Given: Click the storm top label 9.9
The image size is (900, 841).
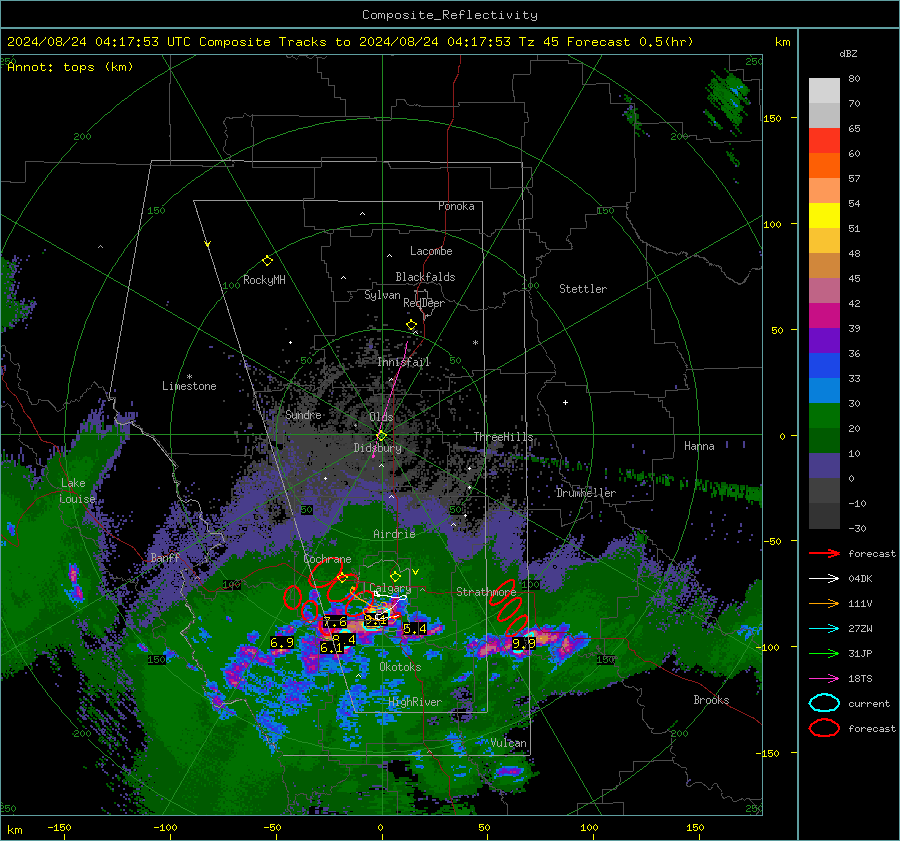Looking at the screenshot, I should pos(524,644).
